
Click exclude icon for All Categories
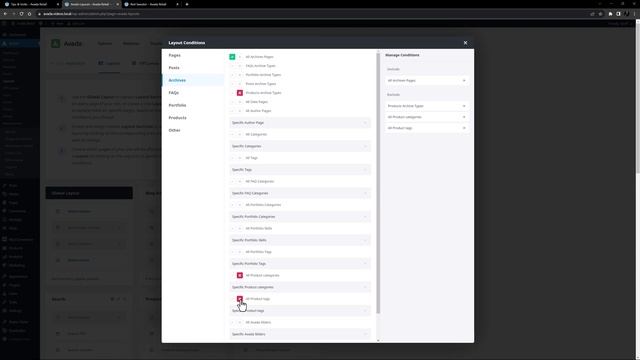(240, 134)
